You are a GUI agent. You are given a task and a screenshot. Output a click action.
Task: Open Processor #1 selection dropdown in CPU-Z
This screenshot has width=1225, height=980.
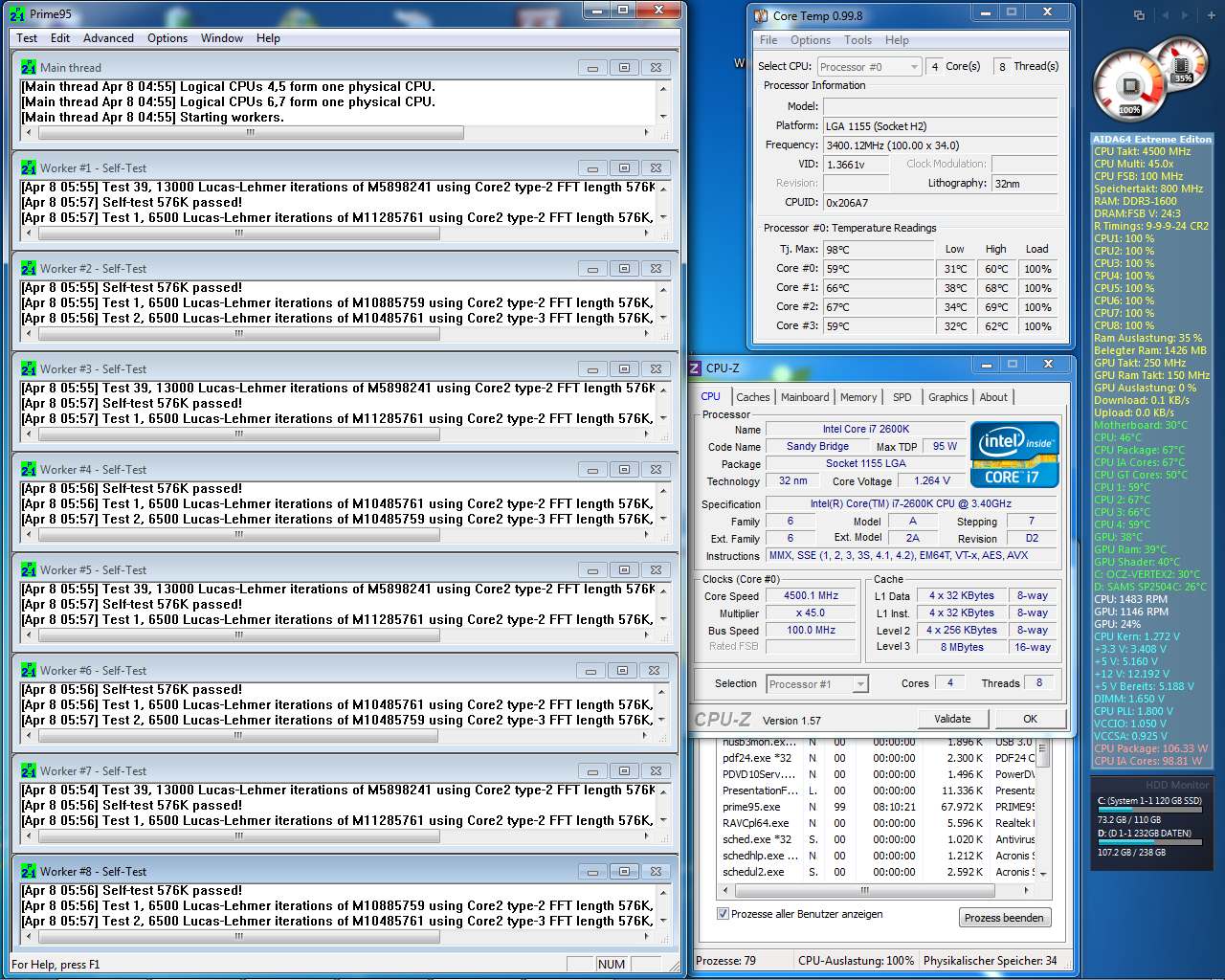click(x=817, y=683)
